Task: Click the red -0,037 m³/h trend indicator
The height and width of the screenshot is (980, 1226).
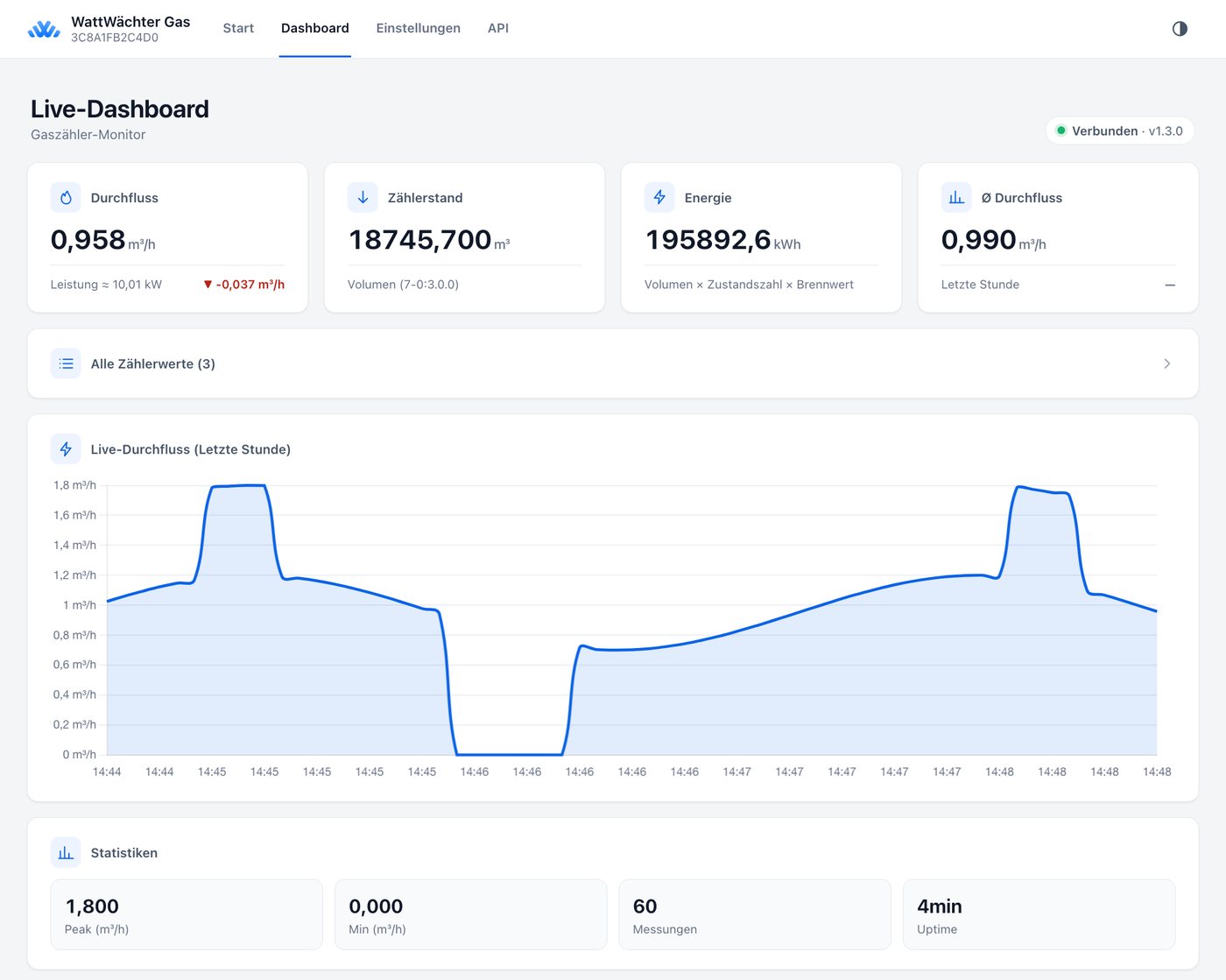Action: [x=244, y=285]
